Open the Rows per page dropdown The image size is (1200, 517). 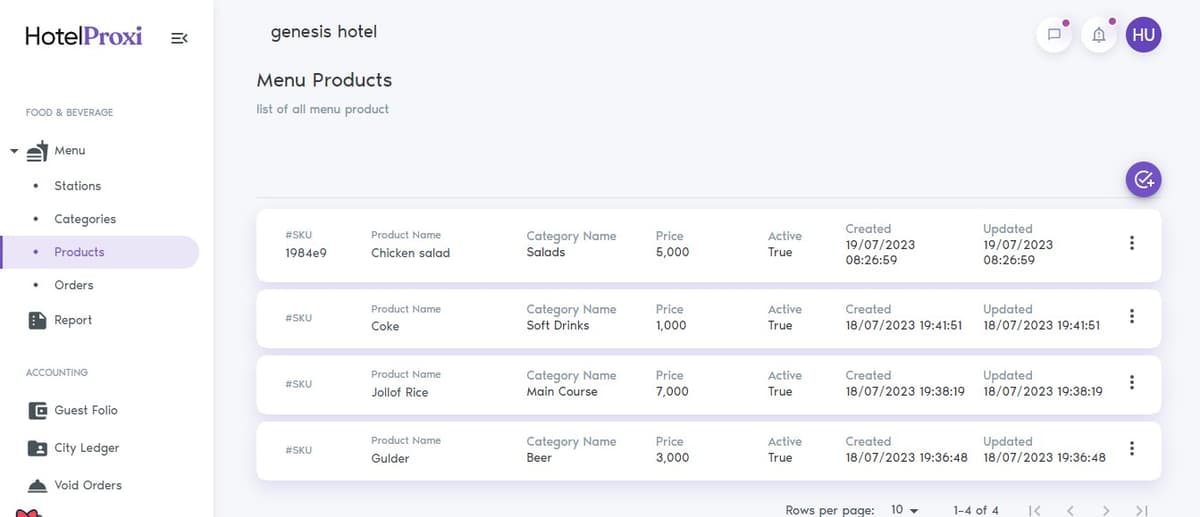click(x=904, y=510)
